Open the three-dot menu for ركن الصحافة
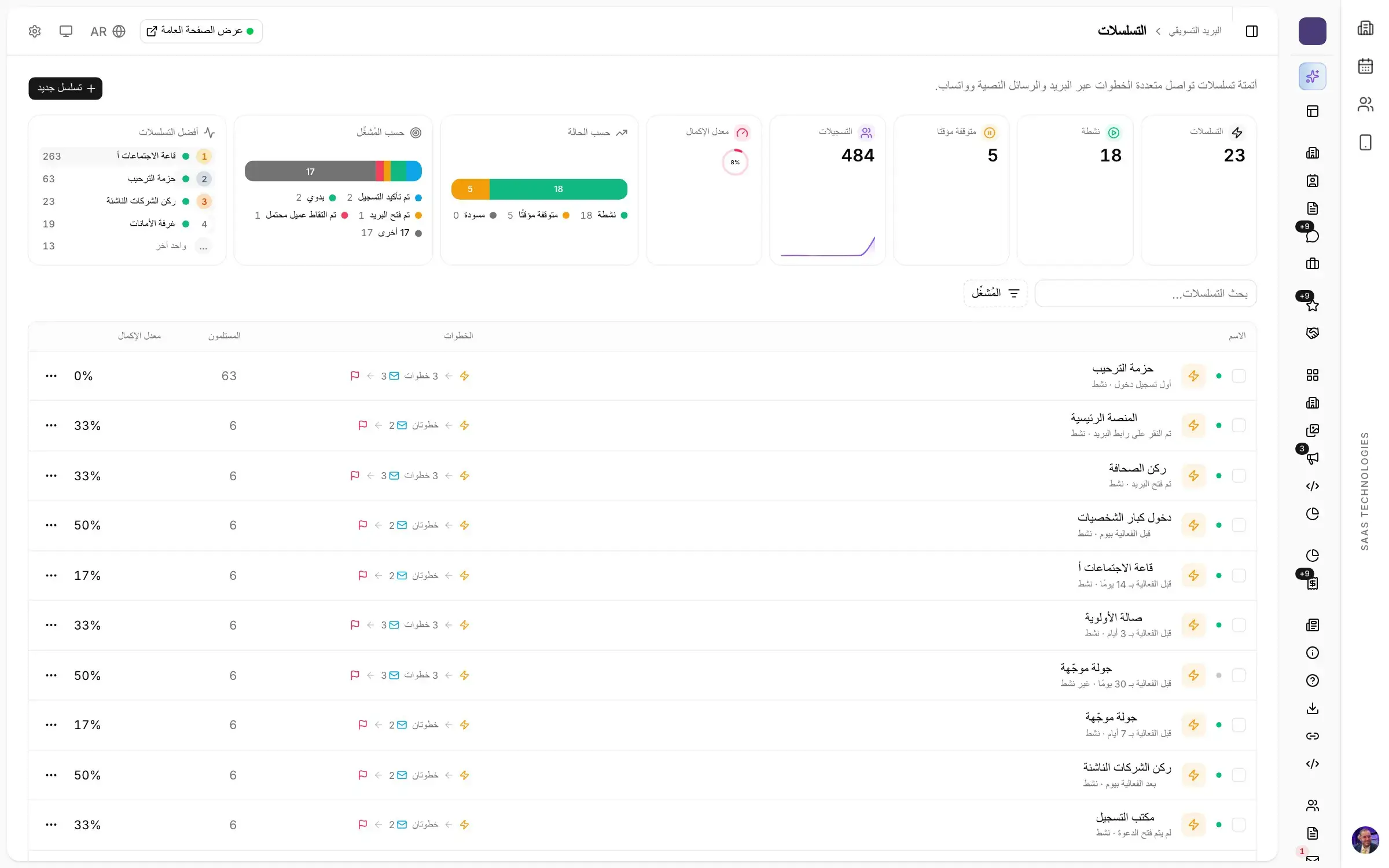 51,476
